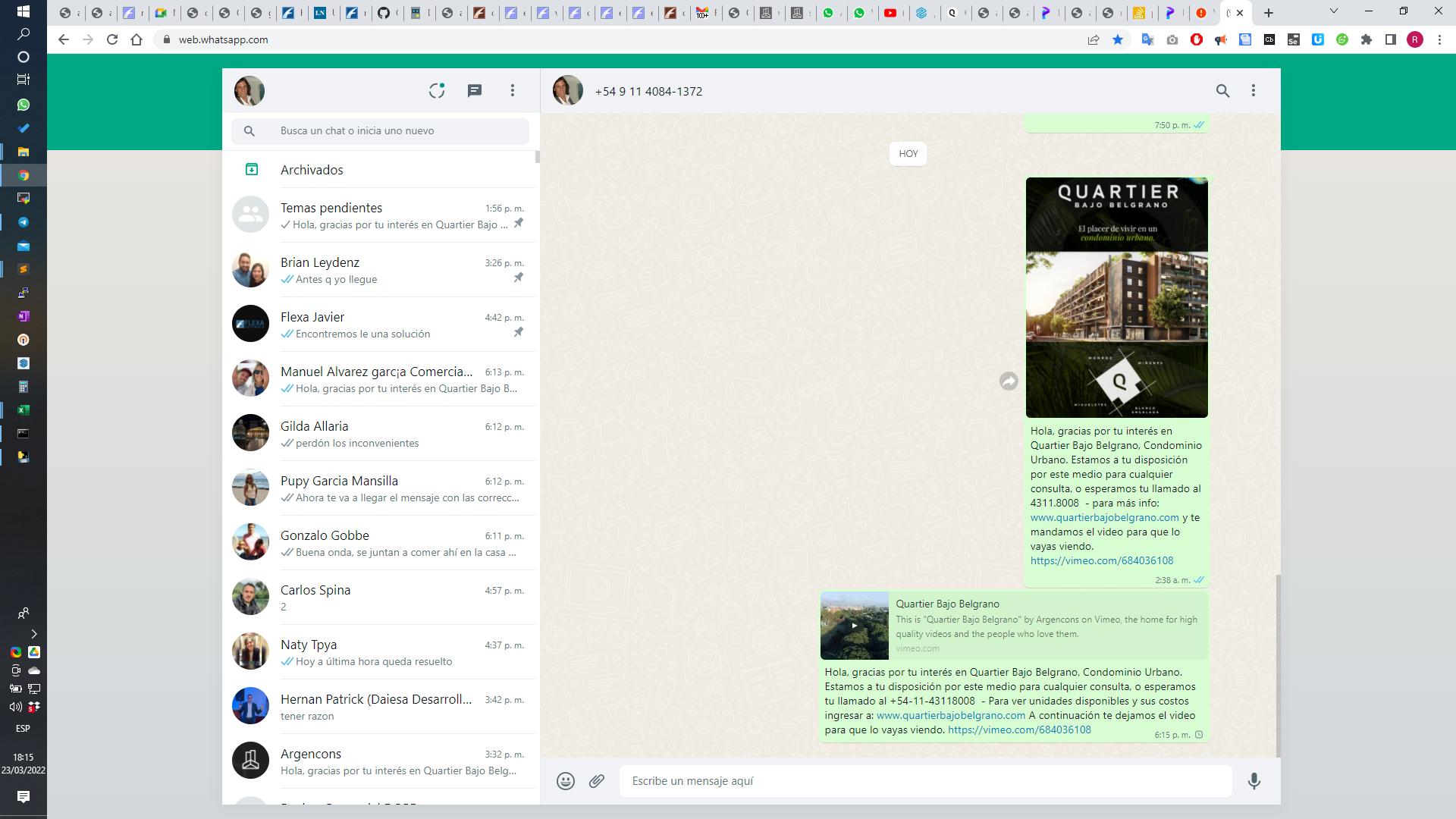This screenshot has height=819, width=1456.
Task: Open the Brian Leydenz chat
Action: click(379, 270)
